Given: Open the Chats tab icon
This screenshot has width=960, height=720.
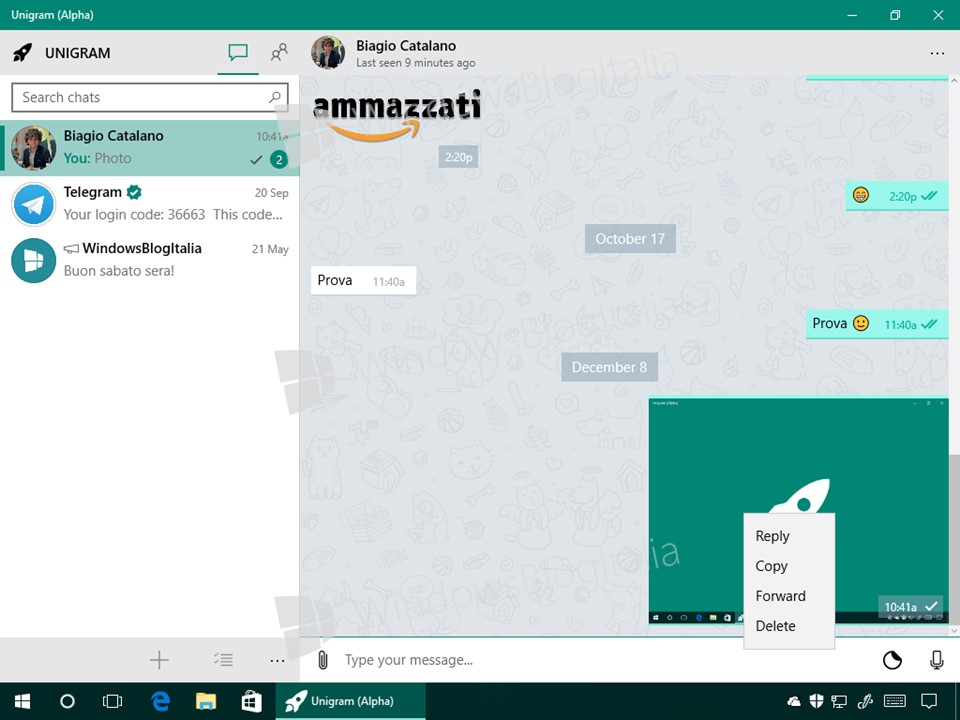Looking at the screenshot, I should click(238, 53).
